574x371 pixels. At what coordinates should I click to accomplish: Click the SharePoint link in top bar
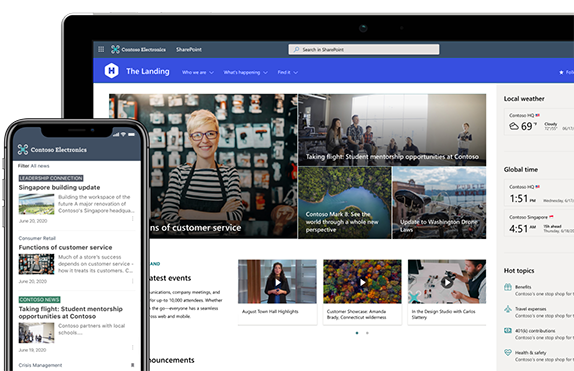tap(189, 49)
